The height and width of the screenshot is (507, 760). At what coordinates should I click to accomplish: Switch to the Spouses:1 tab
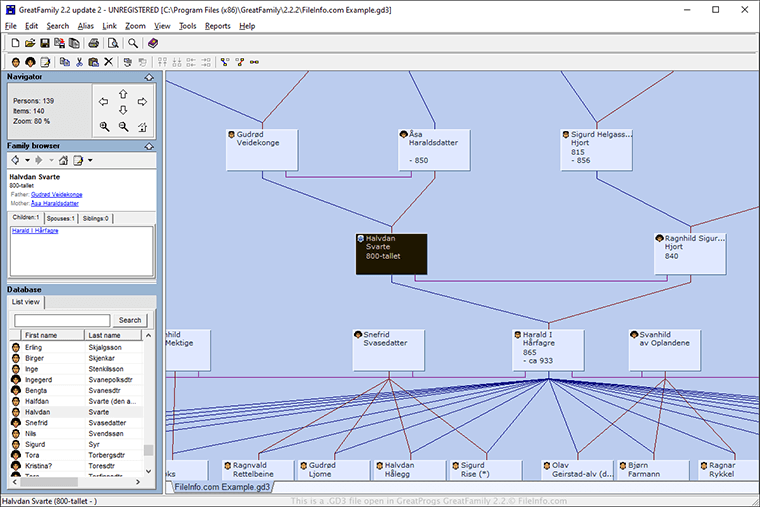(61, 218)
